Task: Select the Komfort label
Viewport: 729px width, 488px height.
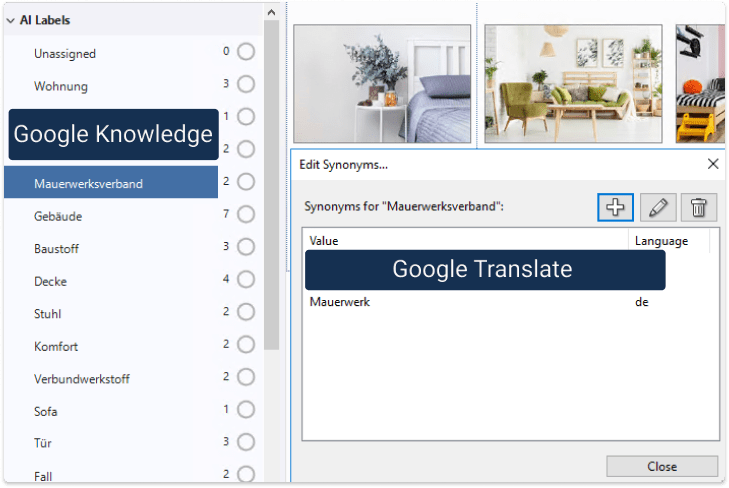Action: pos(56,347)
